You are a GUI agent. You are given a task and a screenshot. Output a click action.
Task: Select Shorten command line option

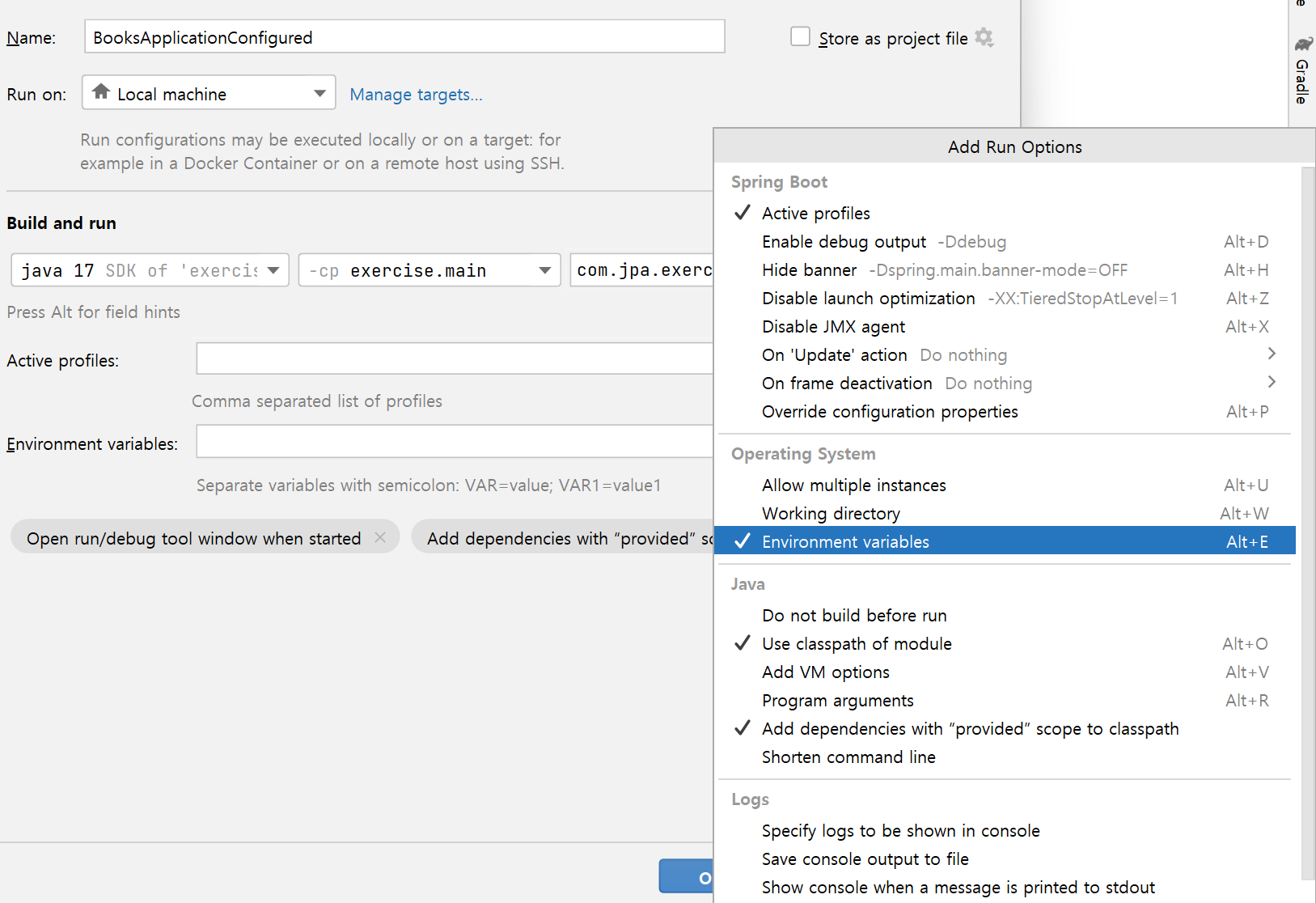point(1005,757)
